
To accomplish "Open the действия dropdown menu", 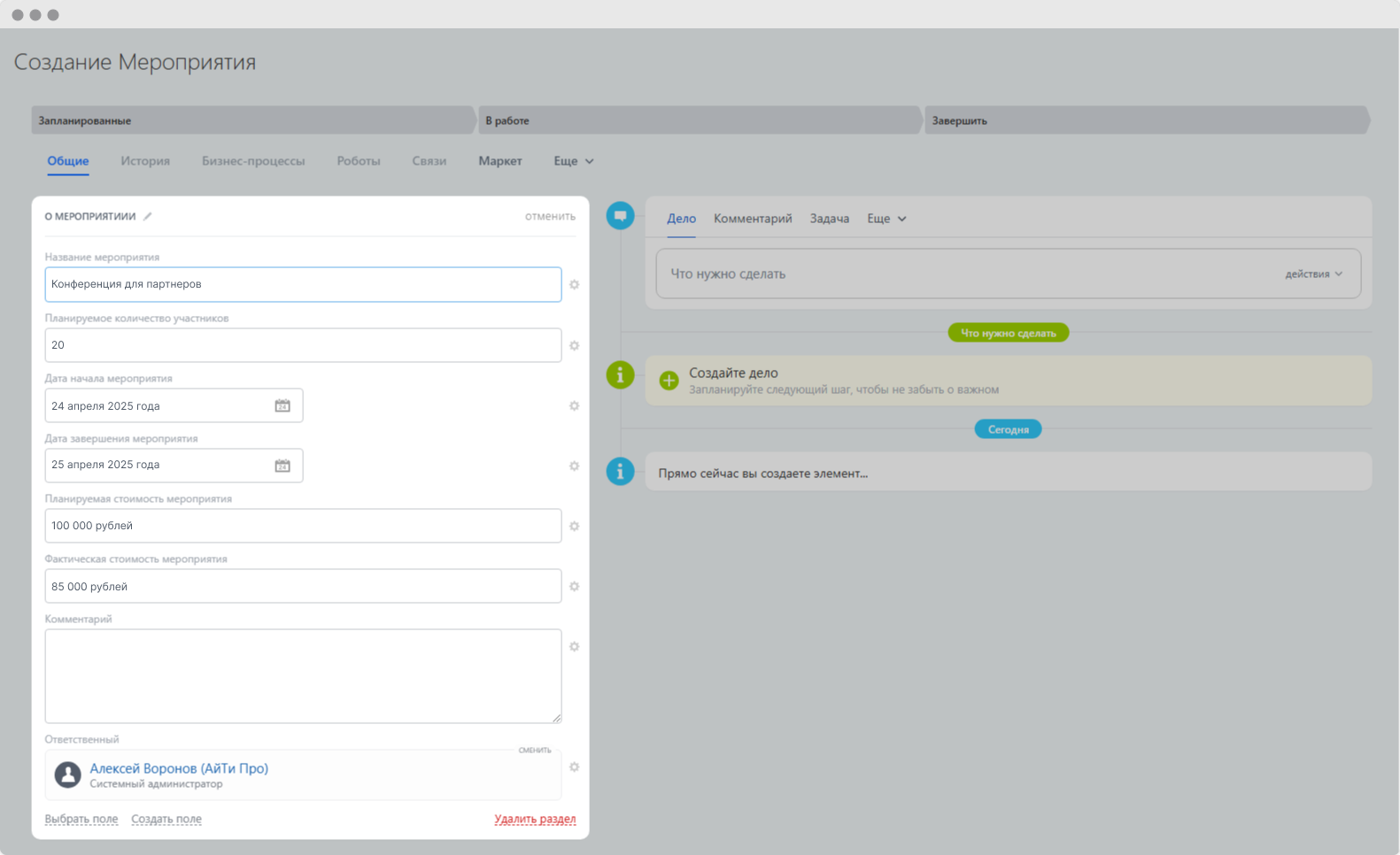I will (1313, 274).
